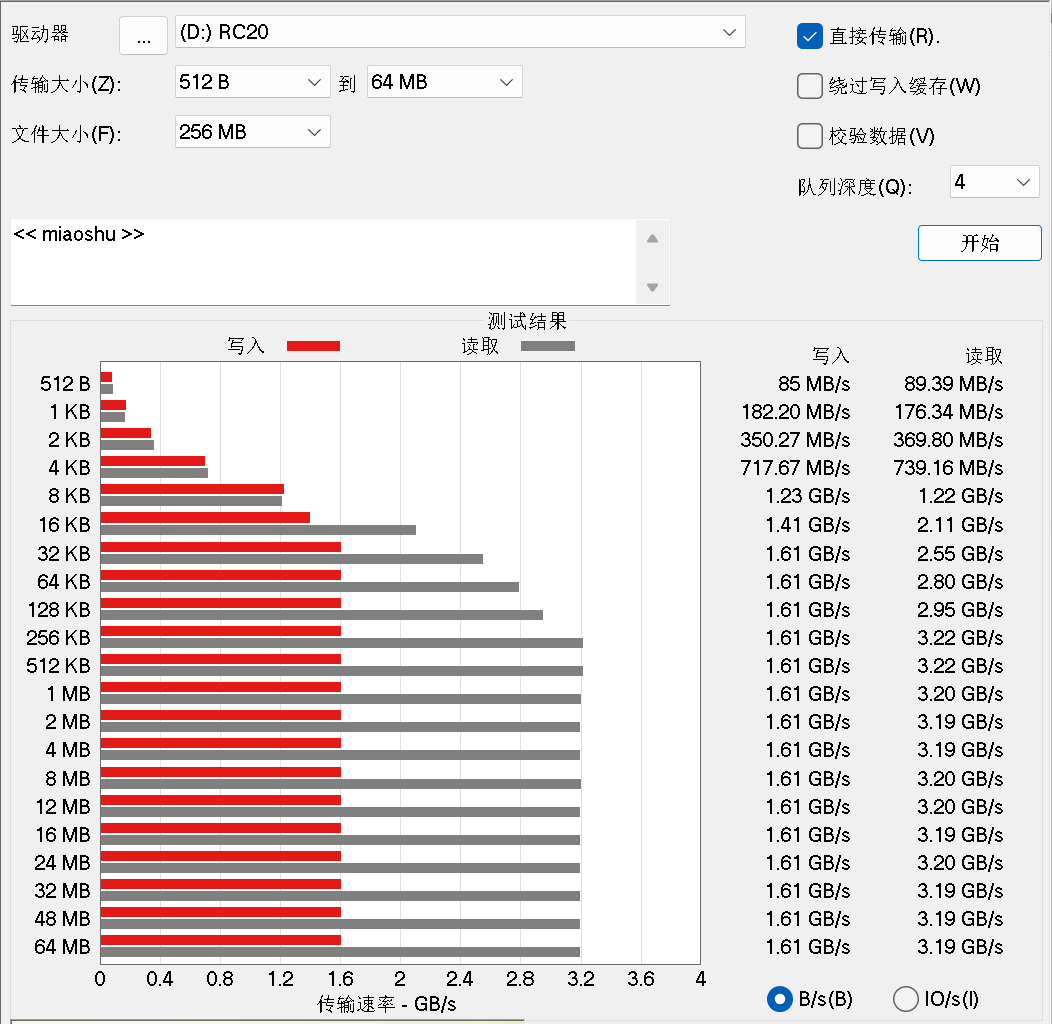Click the red 写入 legend swatch

tap(313, 346)
